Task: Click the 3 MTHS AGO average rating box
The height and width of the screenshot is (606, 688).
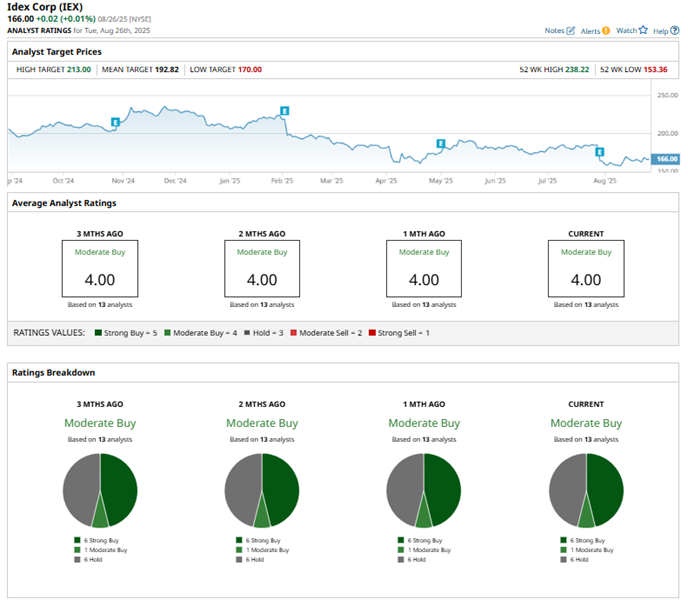Action: pyautogui.click(x=100, y=269)
